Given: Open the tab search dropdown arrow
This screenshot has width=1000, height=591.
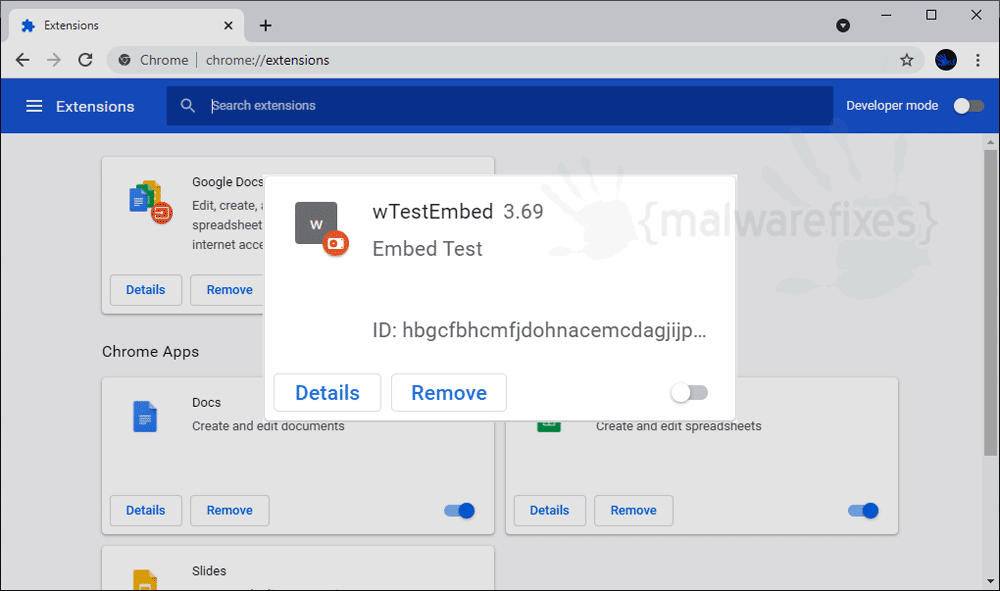Looking at the screenshot, I should 842,26.
